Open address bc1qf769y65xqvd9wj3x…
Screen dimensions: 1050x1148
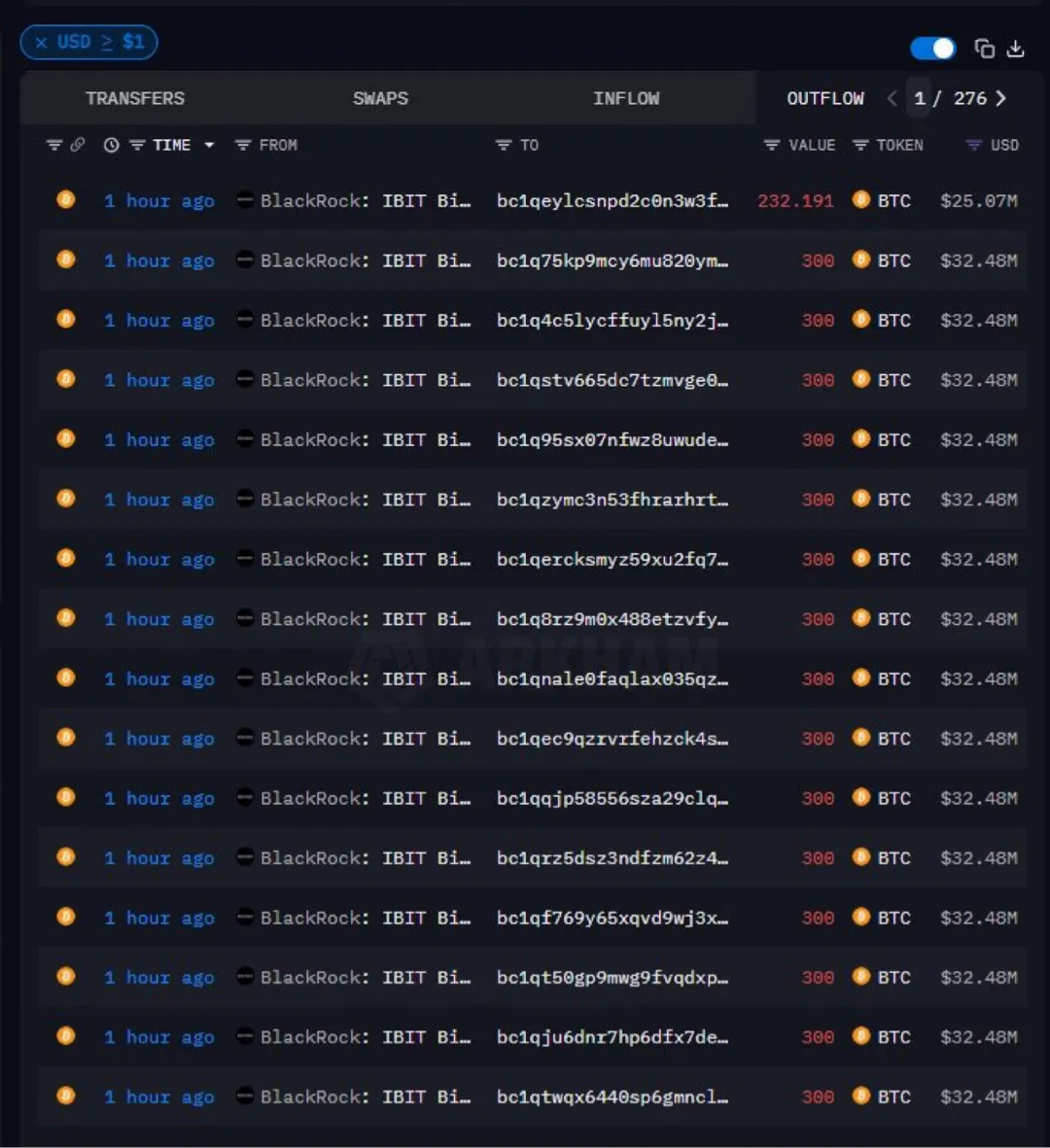(x=612, y=918)
